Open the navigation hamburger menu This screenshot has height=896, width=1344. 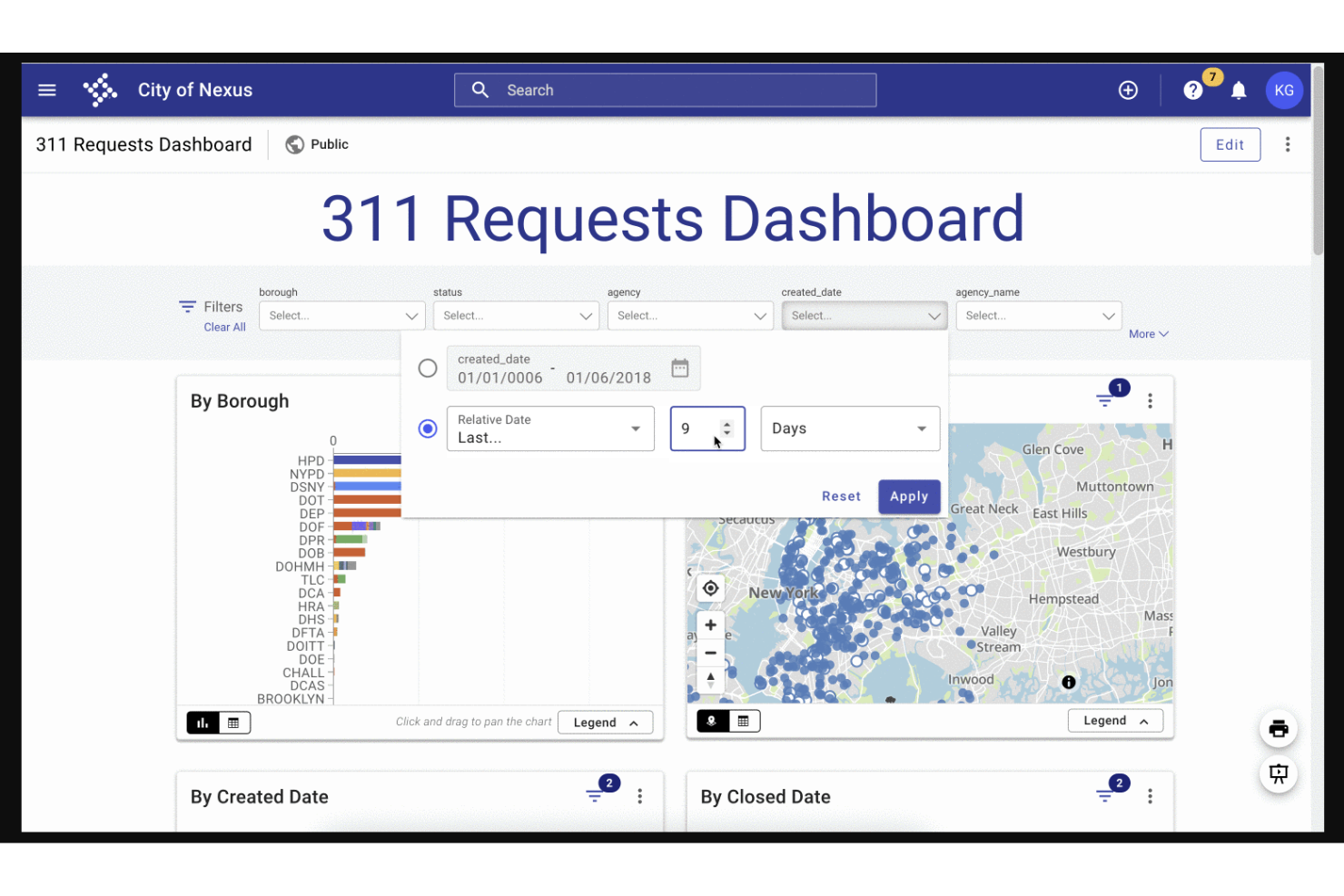(x=46, y=90)
